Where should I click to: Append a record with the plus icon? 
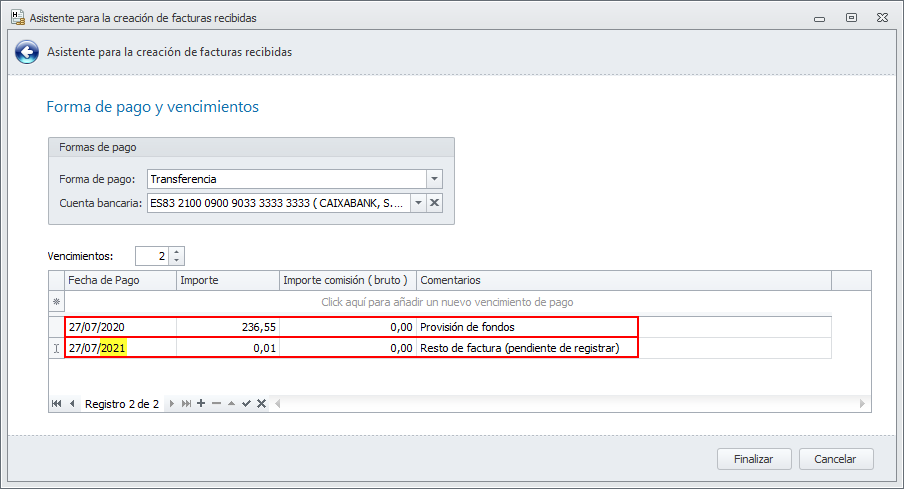pos(201,404)
